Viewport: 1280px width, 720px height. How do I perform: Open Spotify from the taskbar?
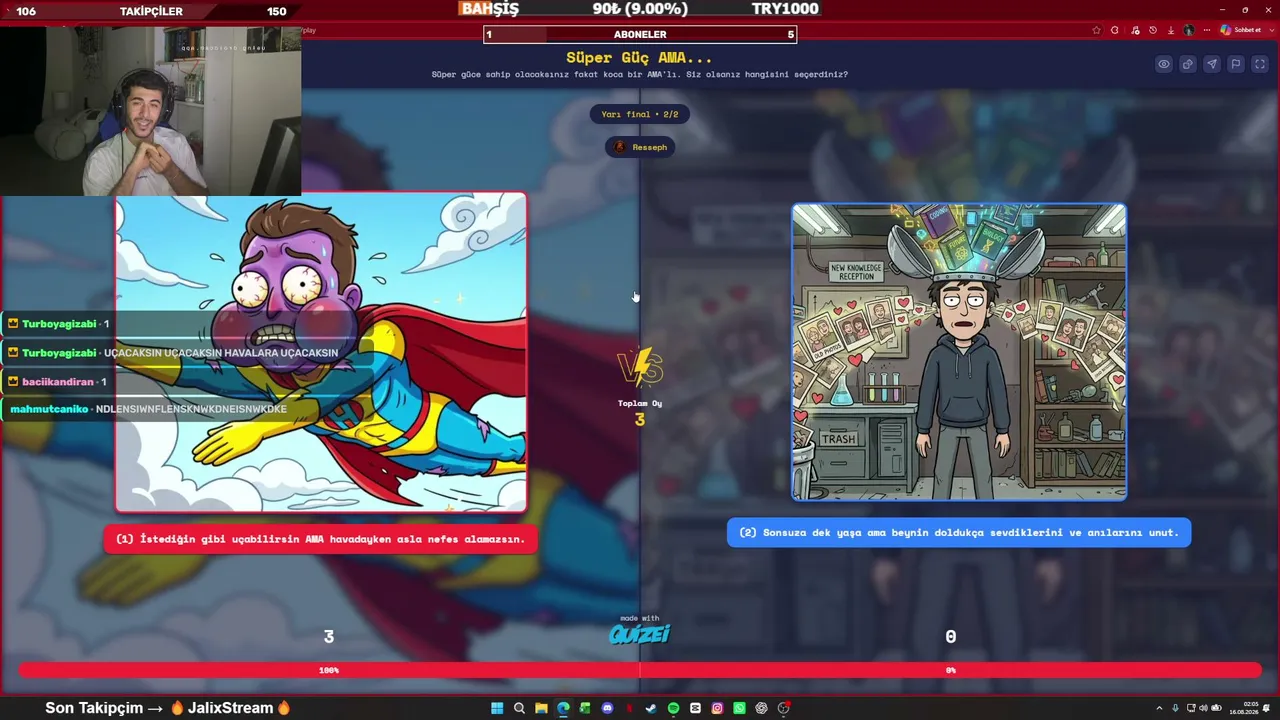click(x=673, y=708)
